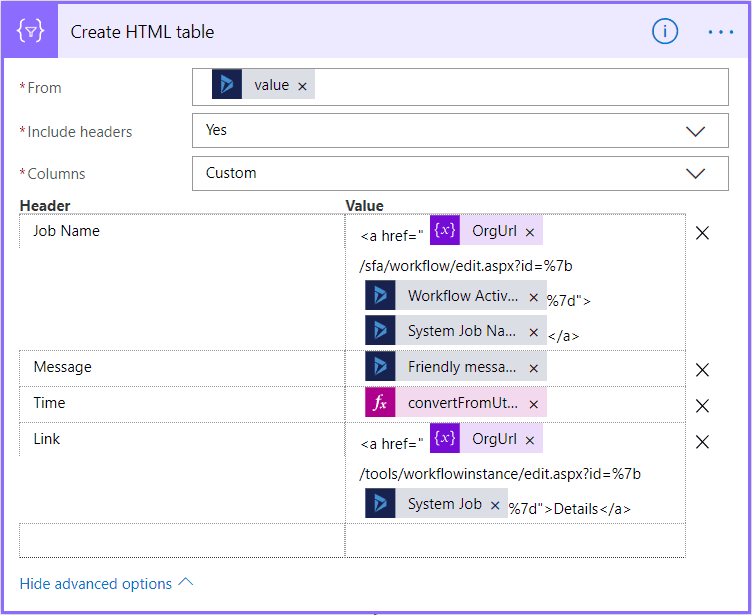Click the System Job Na... token label

[462, 331]
